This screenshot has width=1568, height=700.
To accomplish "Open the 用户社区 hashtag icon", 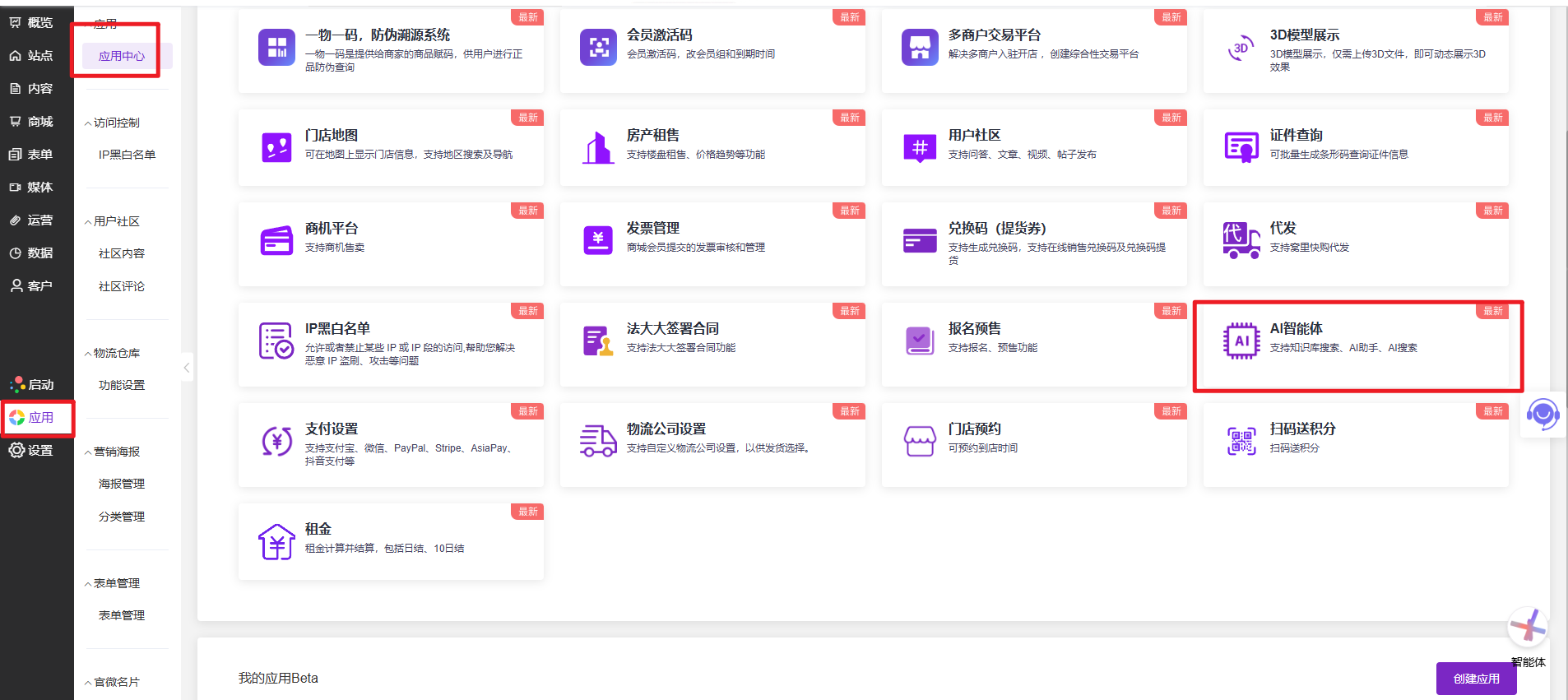I will click(x=920, y=147).
